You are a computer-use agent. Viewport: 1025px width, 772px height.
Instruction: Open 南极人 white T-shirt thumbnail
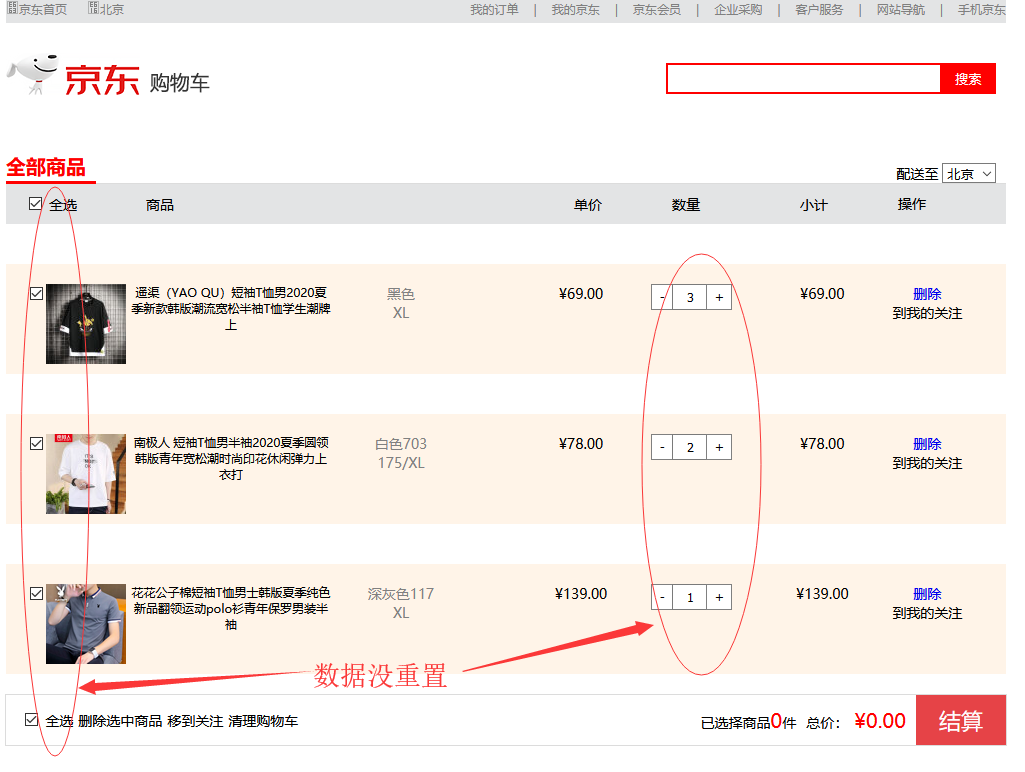click(x=86, y=474)
